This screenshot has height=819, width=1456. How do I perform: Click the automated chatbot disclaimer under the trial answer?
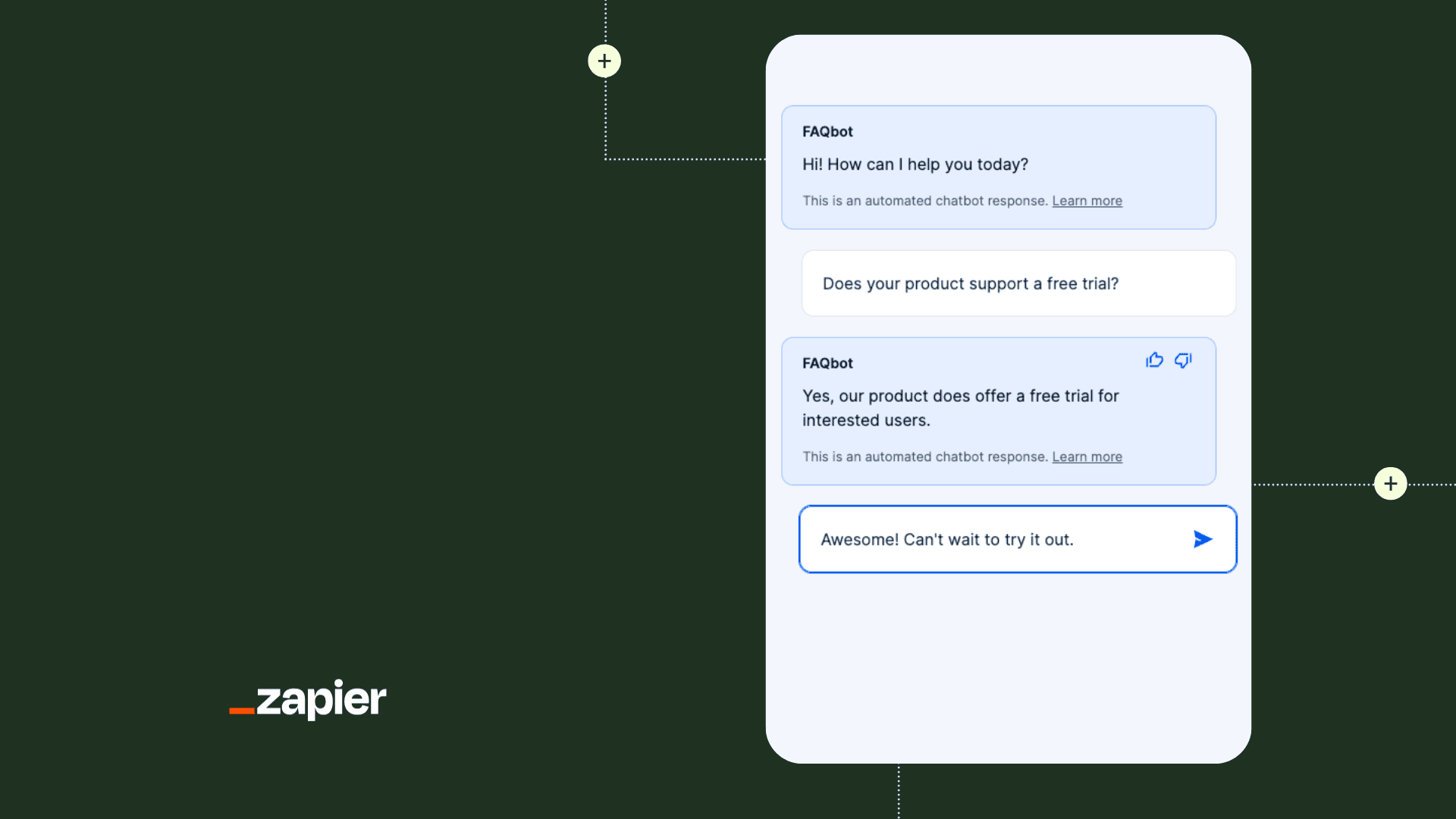924,457
